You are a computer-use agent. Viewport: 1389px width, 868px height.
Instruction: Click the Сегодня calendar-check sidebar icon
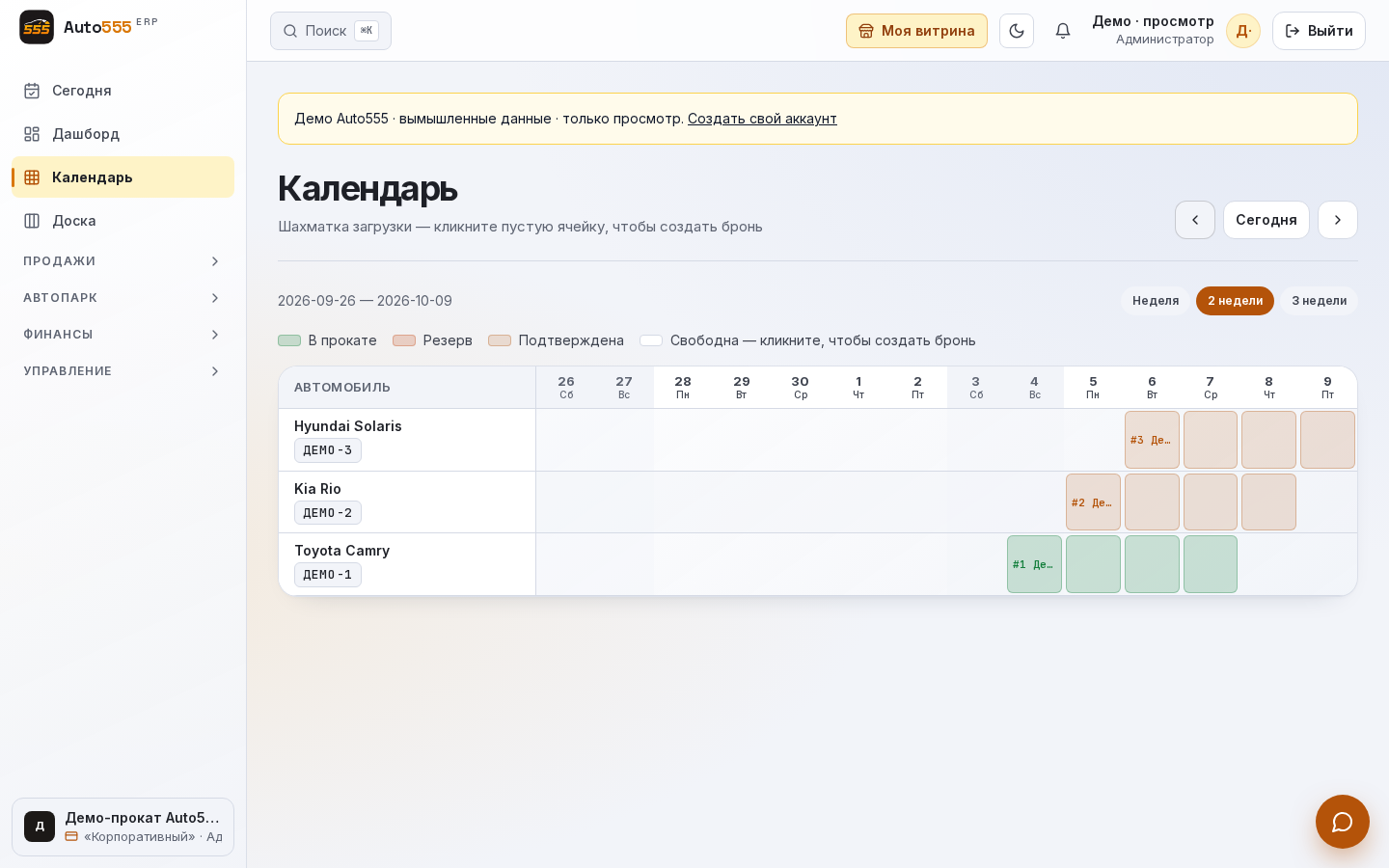click(32, 91)
